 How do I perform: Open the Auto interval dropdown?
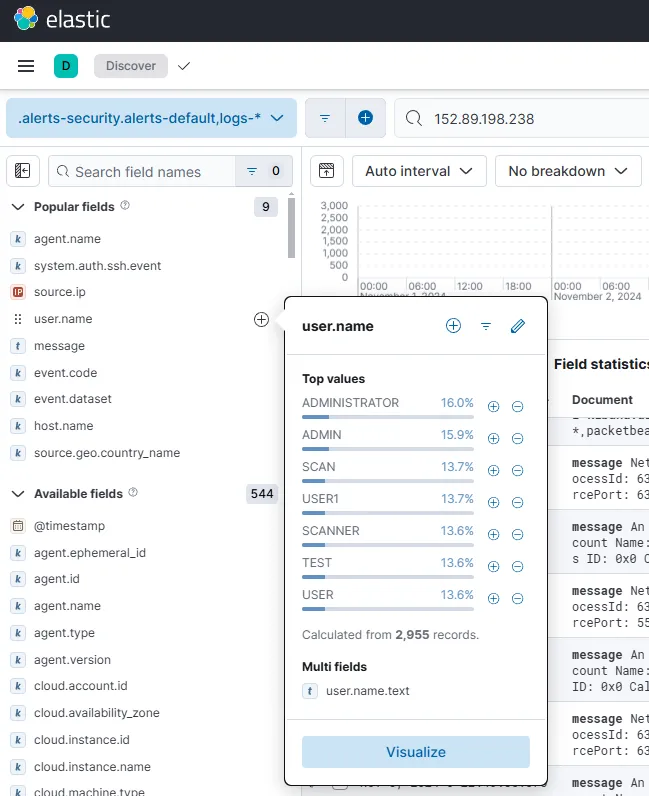click(419, 171)
